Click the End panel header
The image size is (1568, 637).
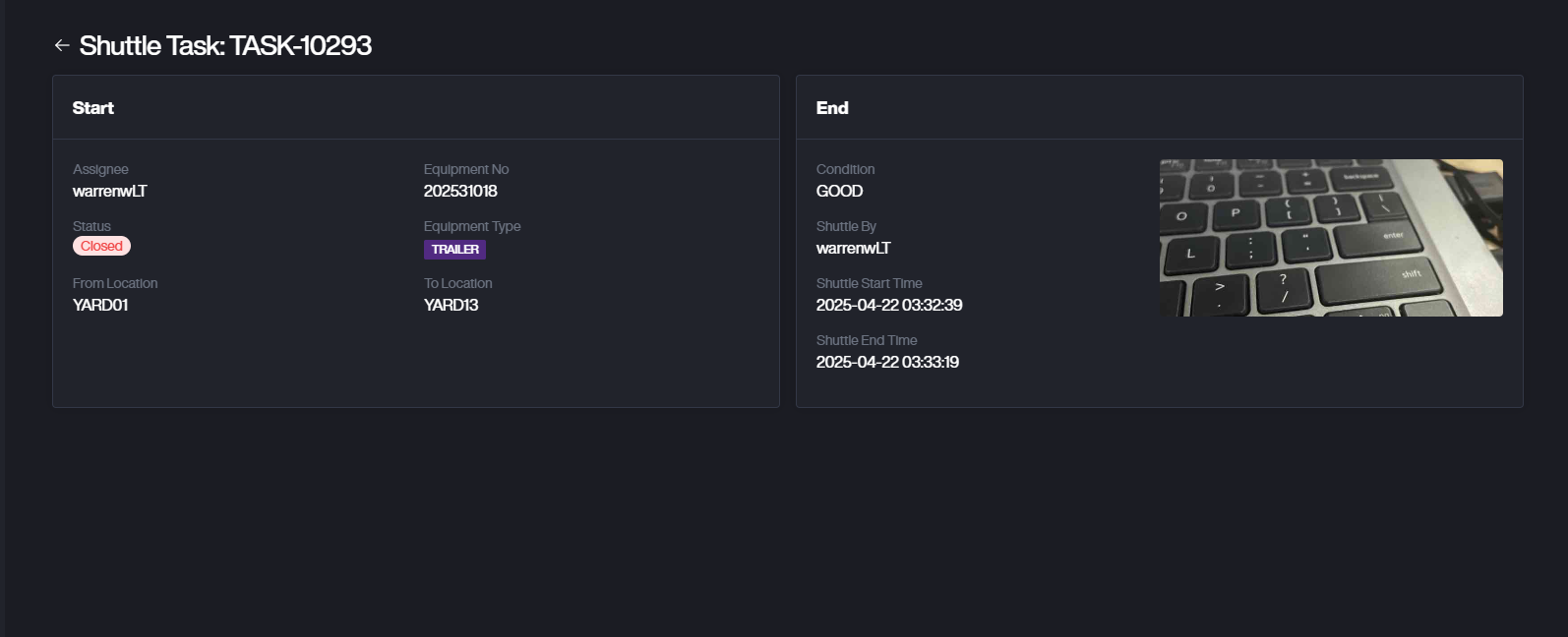tap(832, 108)
